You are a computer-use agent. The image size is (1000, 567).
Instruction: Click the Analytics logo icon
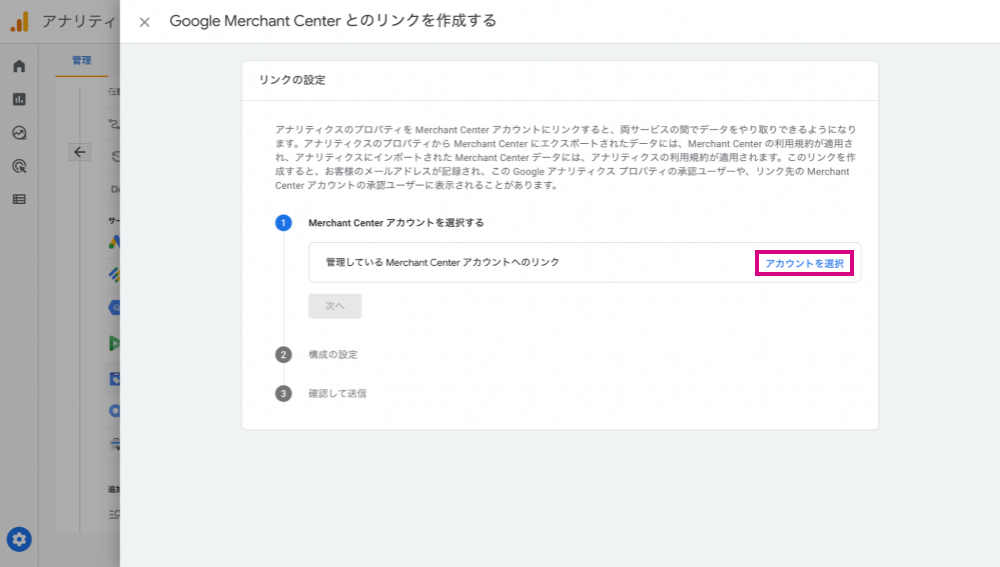coord(20,22)
